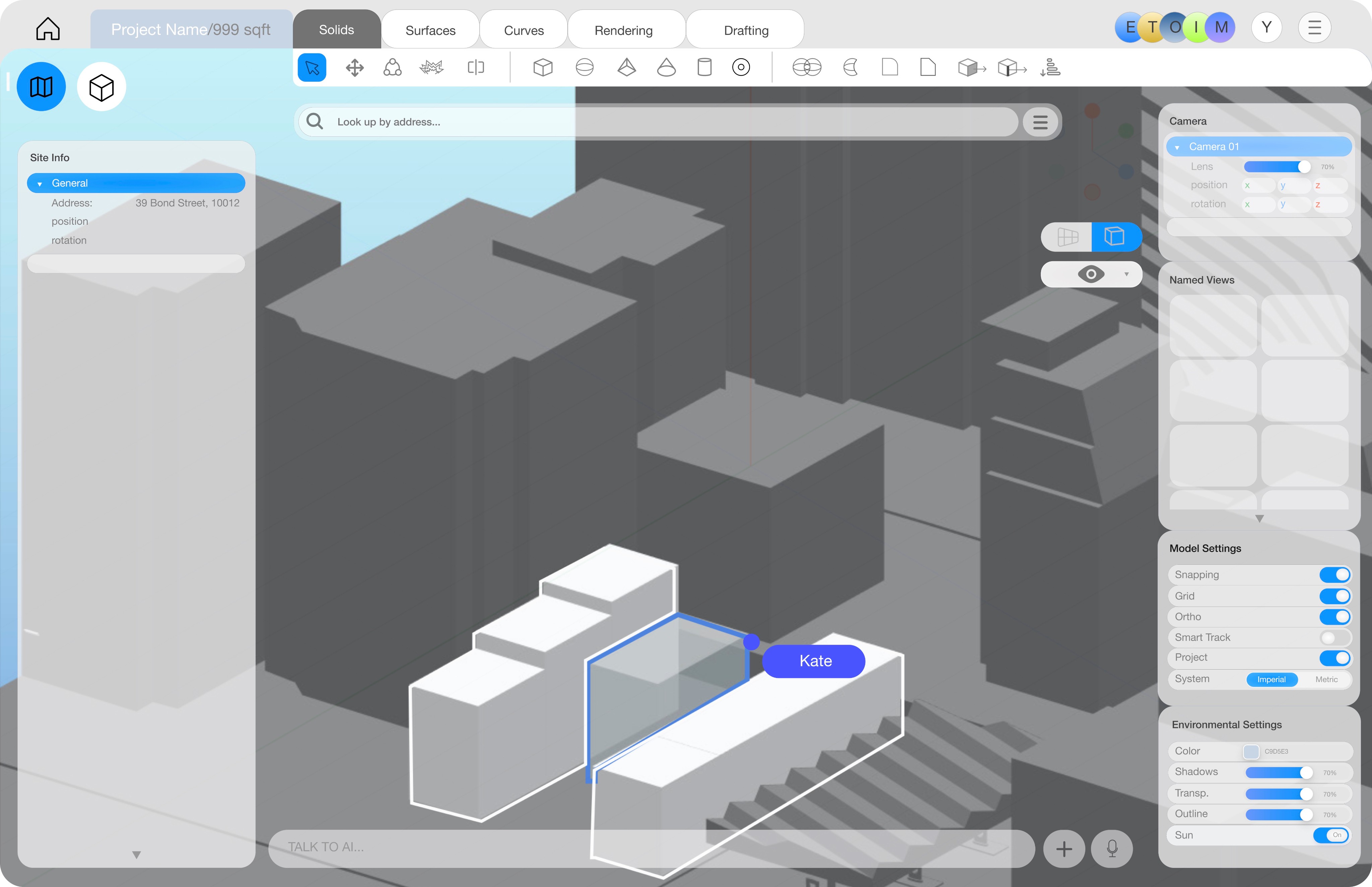
Task: Select Metric unit system
Action: pyautogui.click(x=1326, y=680)
